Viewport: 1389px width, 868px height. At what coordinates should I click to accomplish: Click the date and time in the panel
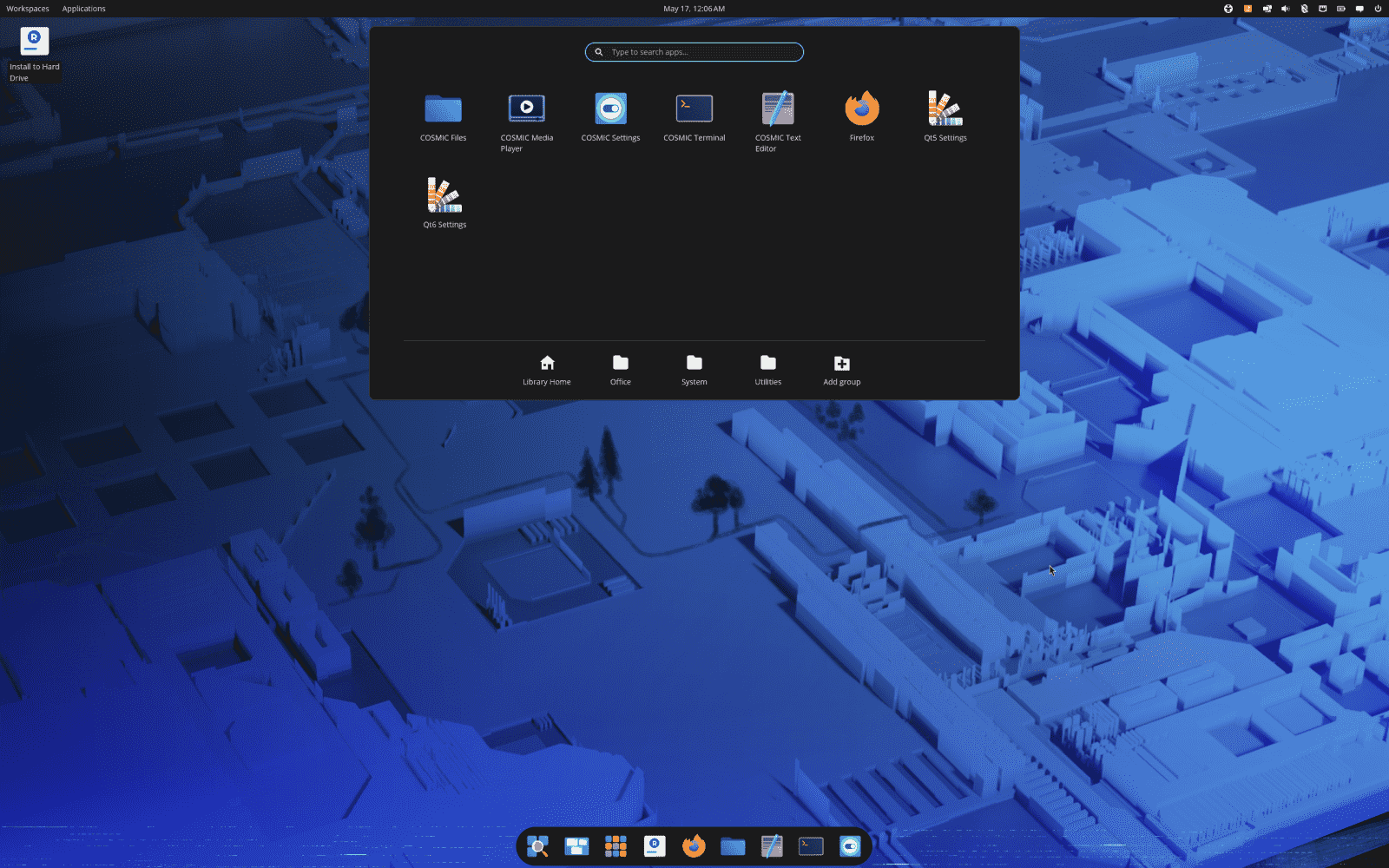694,9
